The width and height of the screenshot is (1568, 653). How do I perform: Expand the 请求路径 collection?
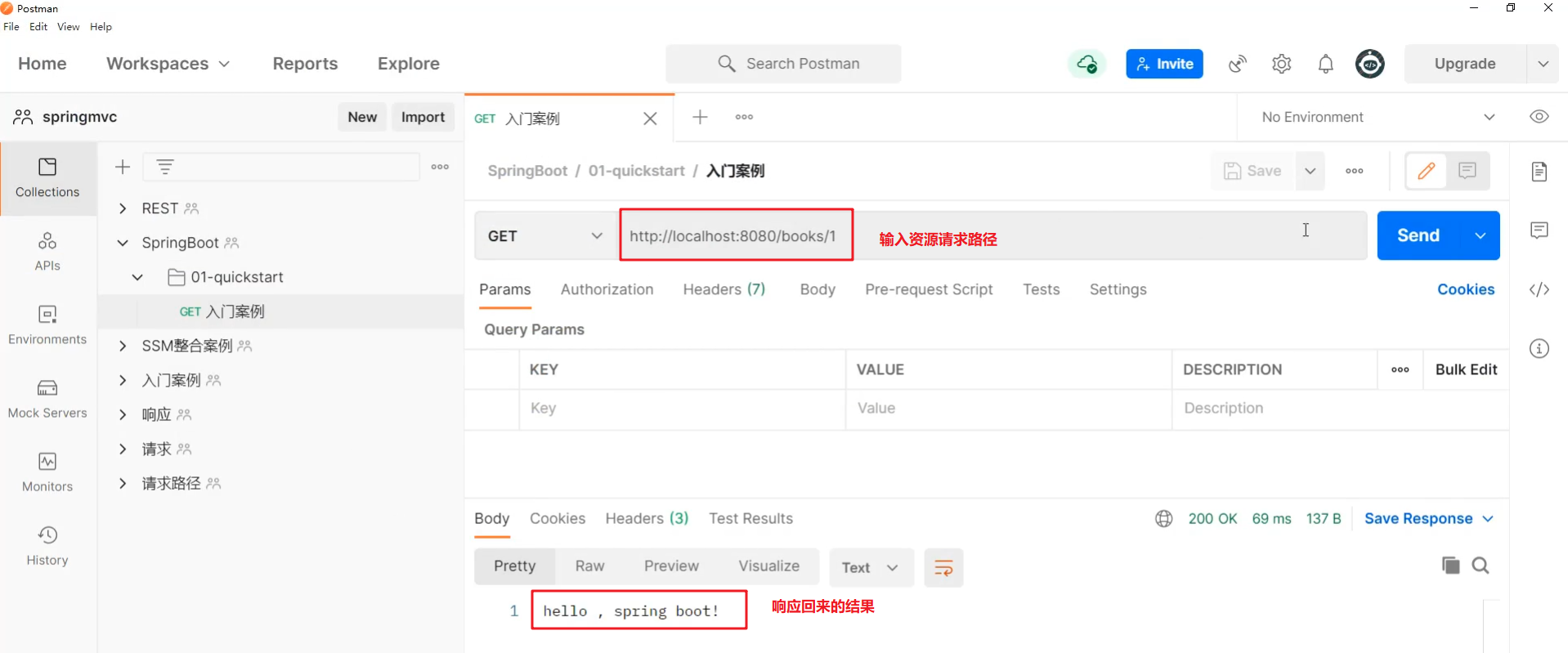click(x=123, y=483)
